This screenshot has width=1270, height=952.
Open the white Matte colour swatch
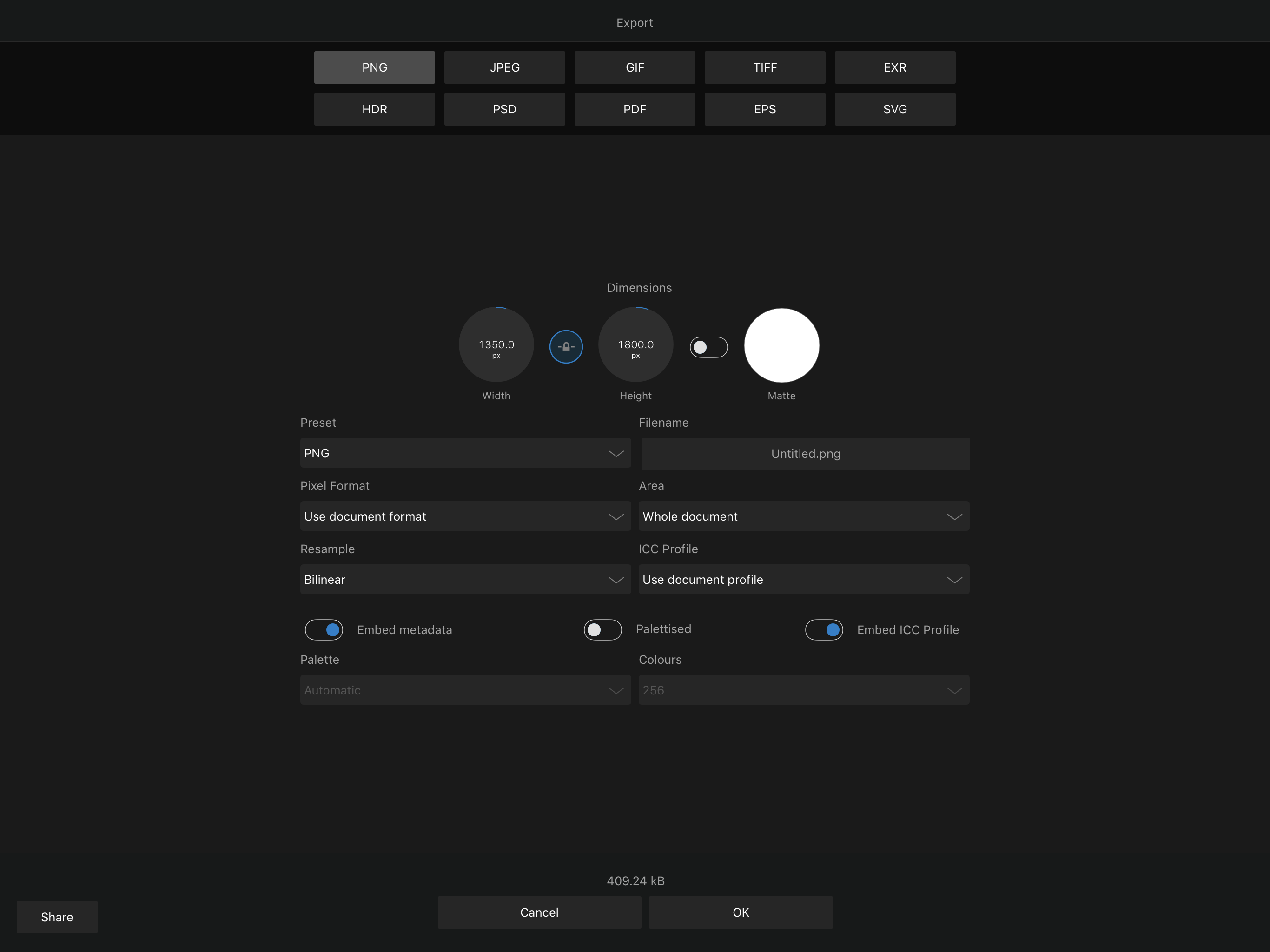781,345
